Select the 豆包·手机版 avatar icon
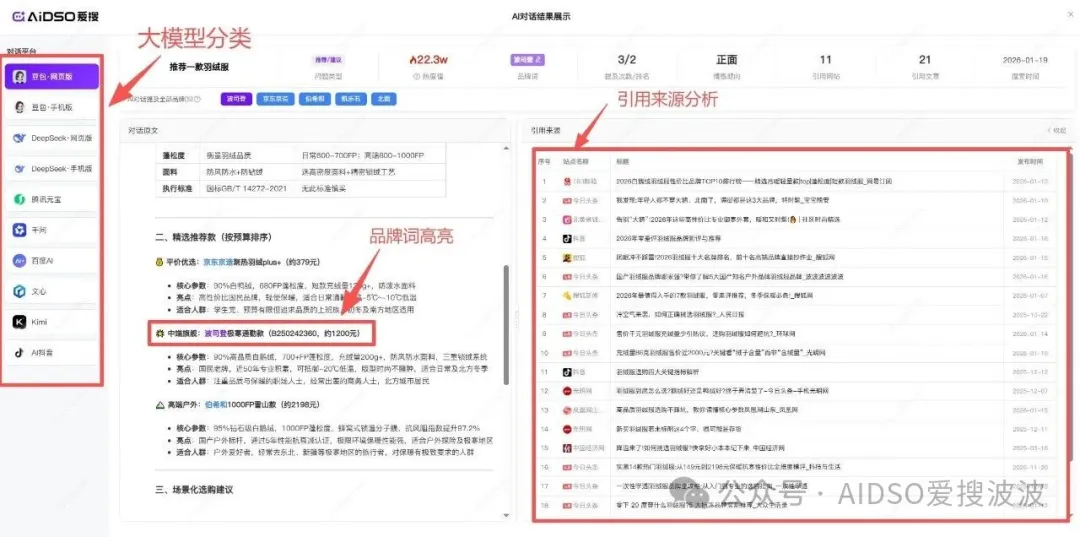The height and width of the screenshot is (537, 1080). pos(20,107)
